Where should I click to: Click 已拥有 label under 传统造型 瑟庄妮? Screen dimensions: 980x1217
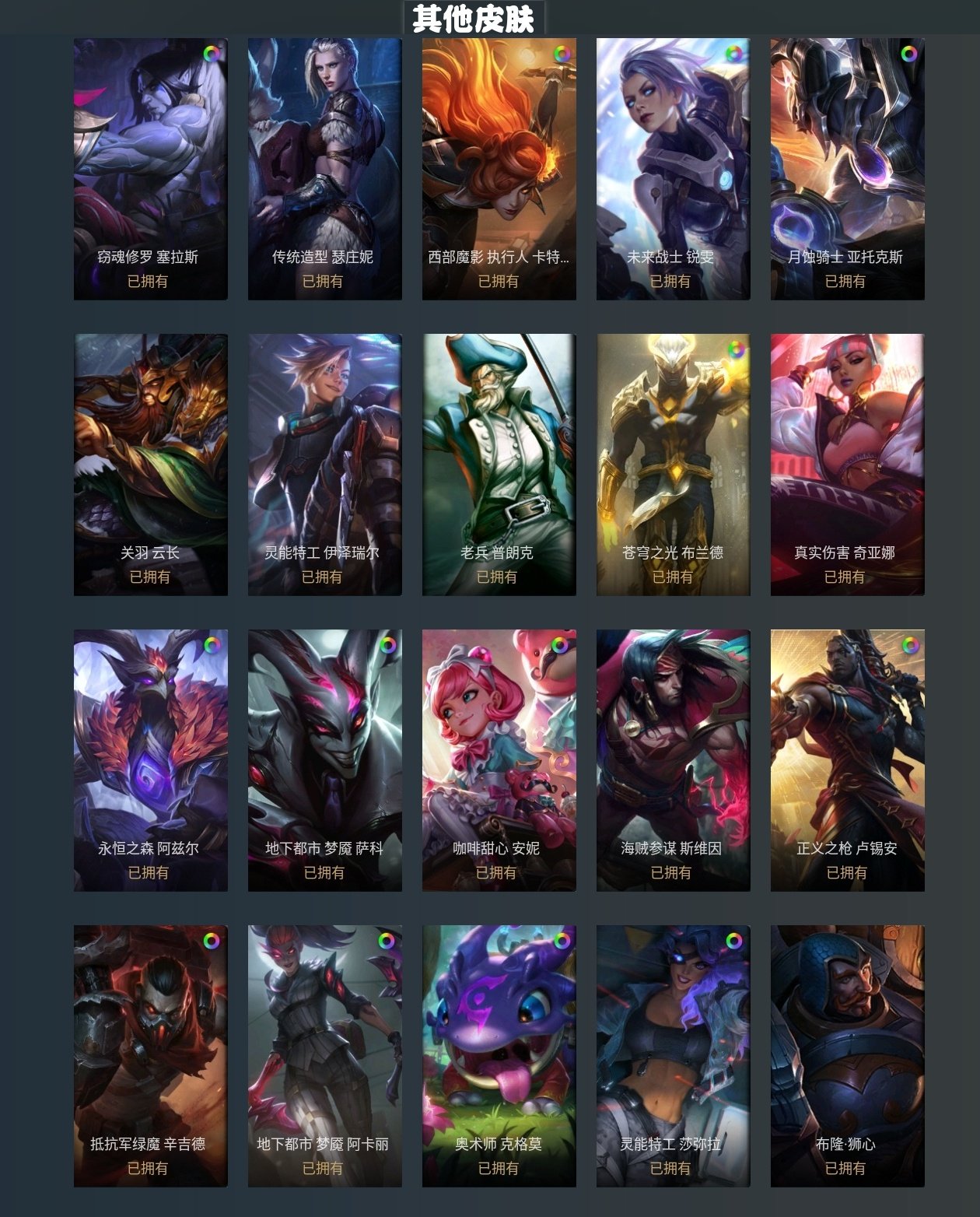click(x=322, y=281)
